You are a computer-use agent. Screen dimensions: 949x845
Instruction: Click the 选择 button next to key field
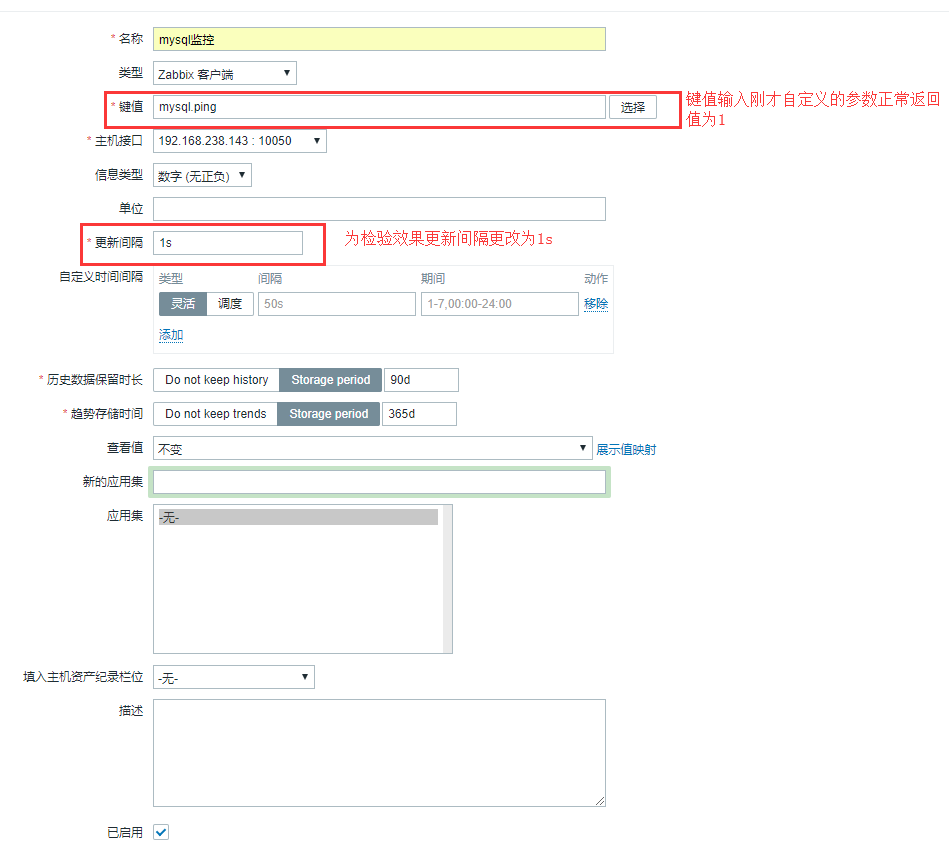632,107
